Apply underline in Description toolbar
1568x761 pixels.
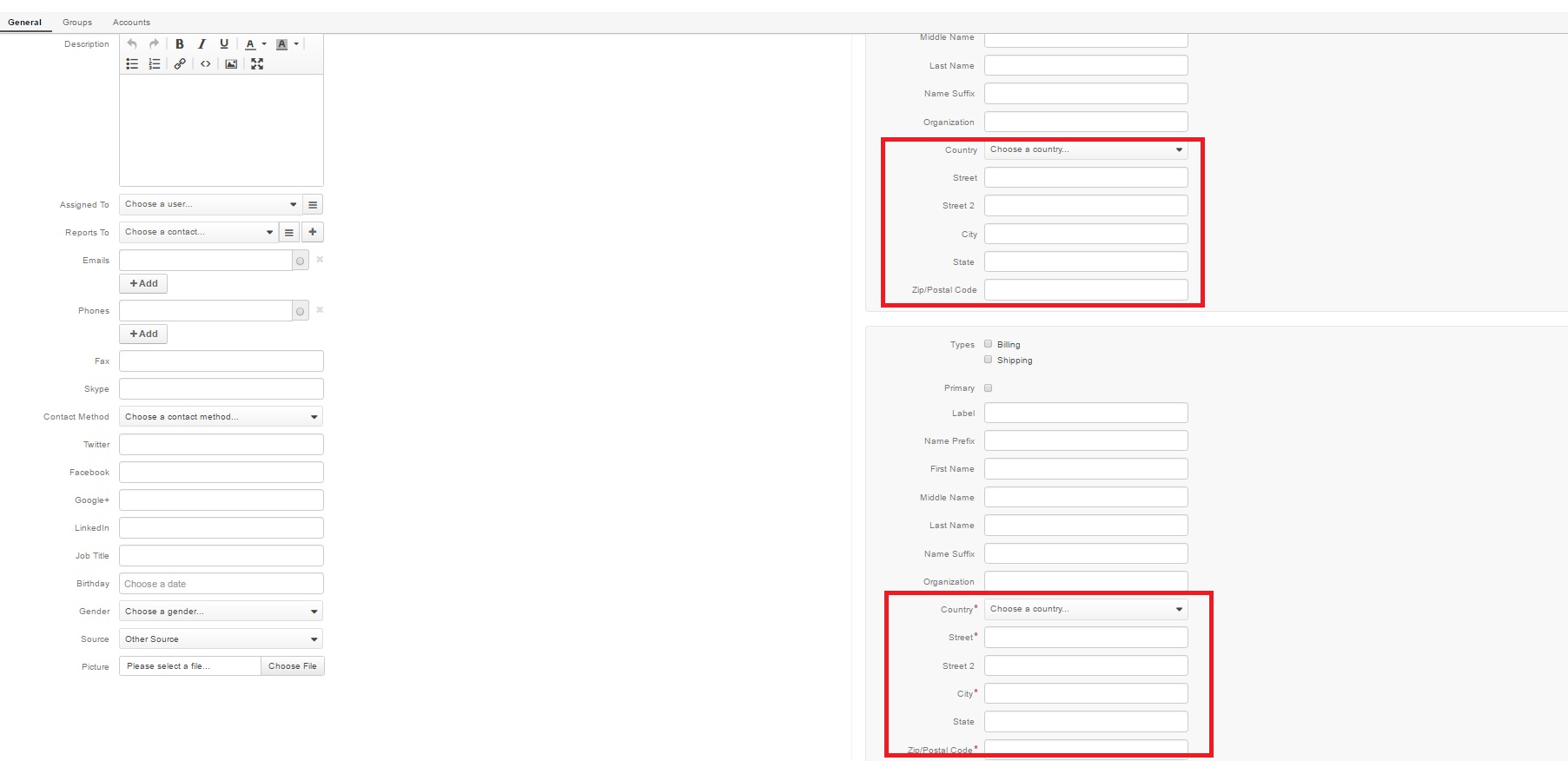click(224, 44)
